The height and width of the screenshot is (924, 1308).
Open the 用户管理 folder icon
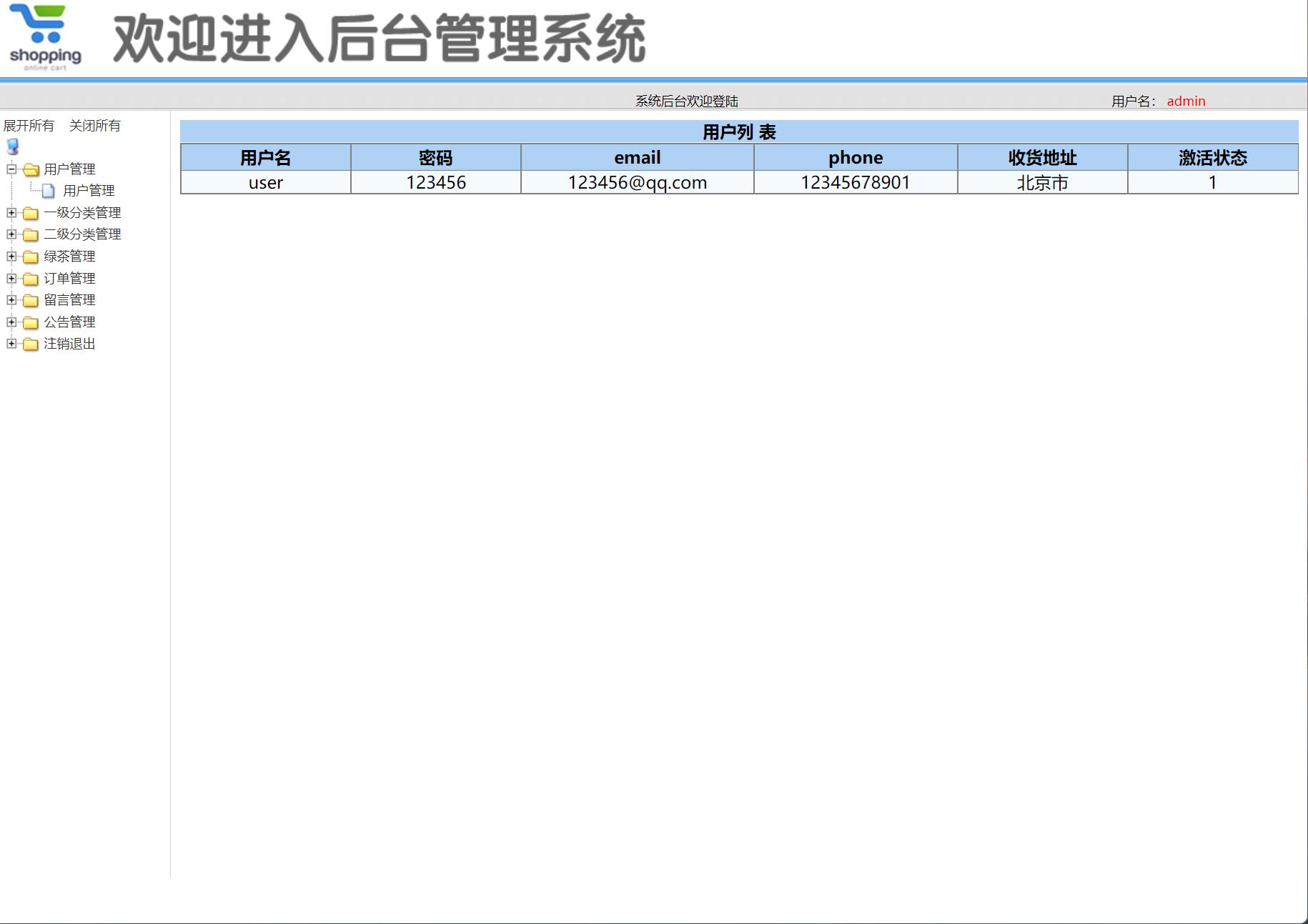tap(30, 169)
